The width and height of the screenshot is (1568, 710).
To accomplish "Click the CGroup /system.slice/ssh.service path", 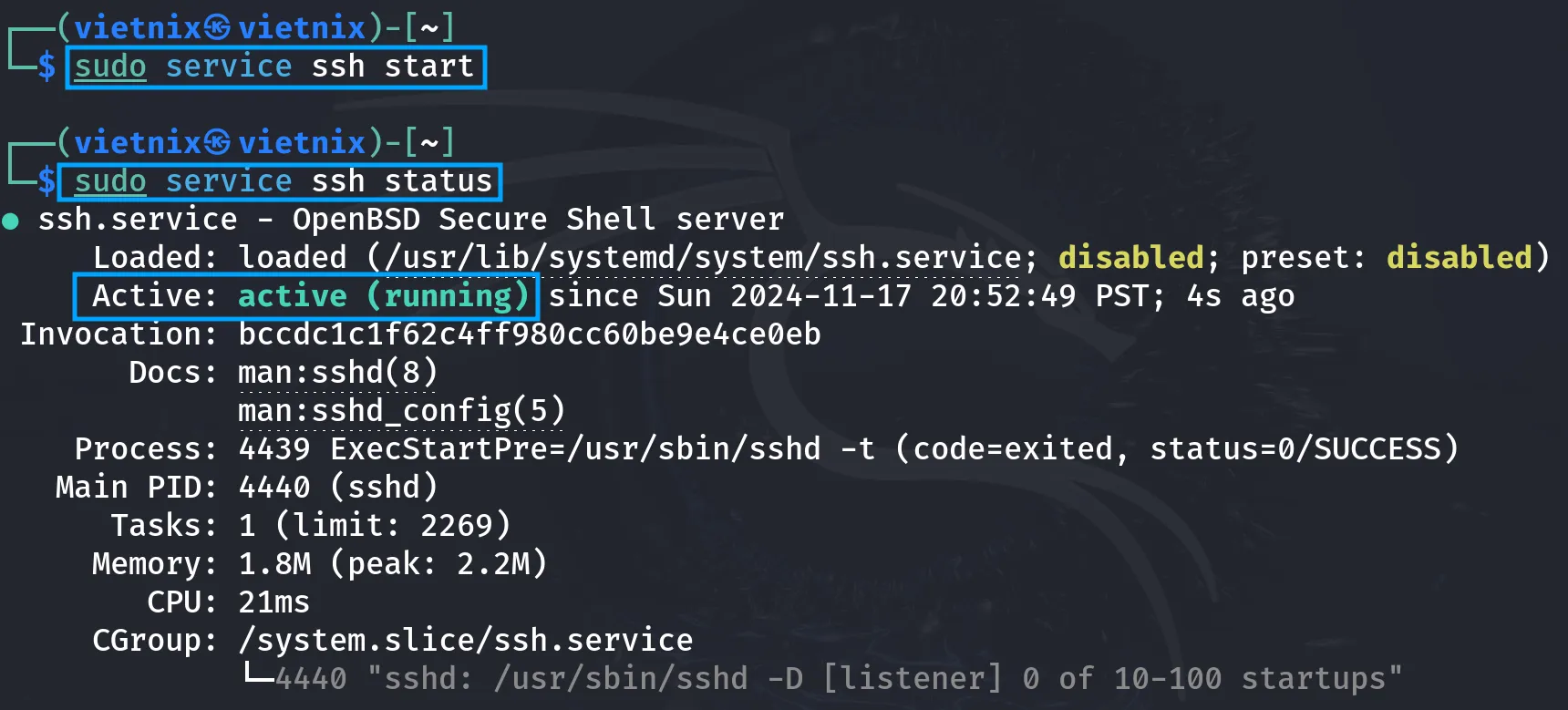I will [466, 641].
